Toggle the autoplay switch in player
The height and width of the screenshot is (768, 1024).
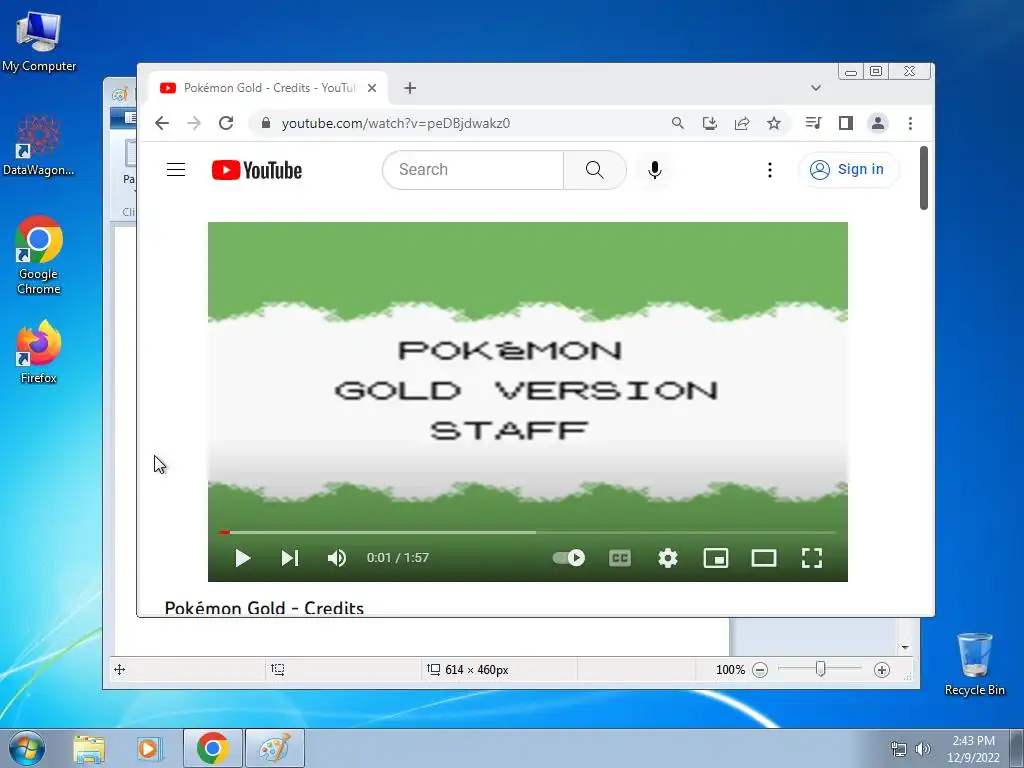[569, 558]
